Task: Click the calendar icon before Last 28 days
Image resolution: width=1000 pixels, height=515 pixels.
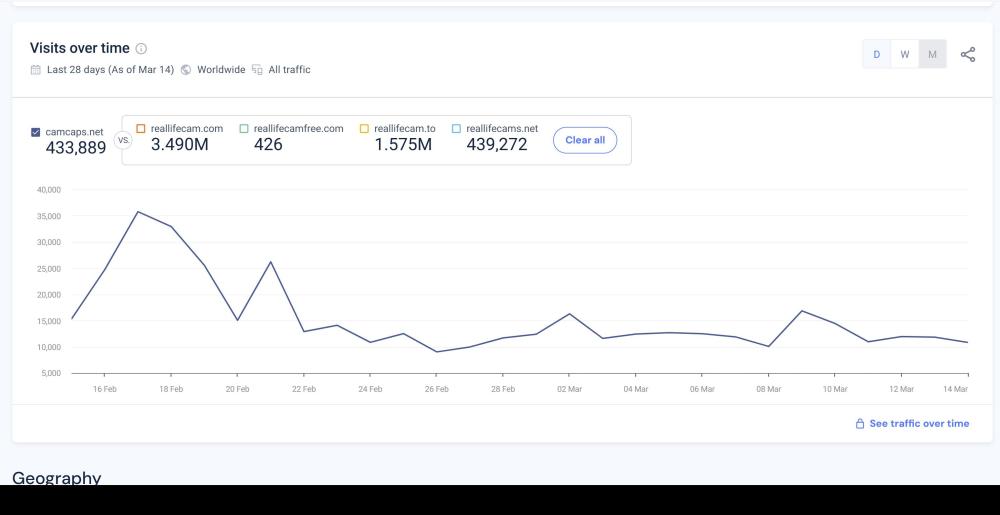Action: point(36,69)
